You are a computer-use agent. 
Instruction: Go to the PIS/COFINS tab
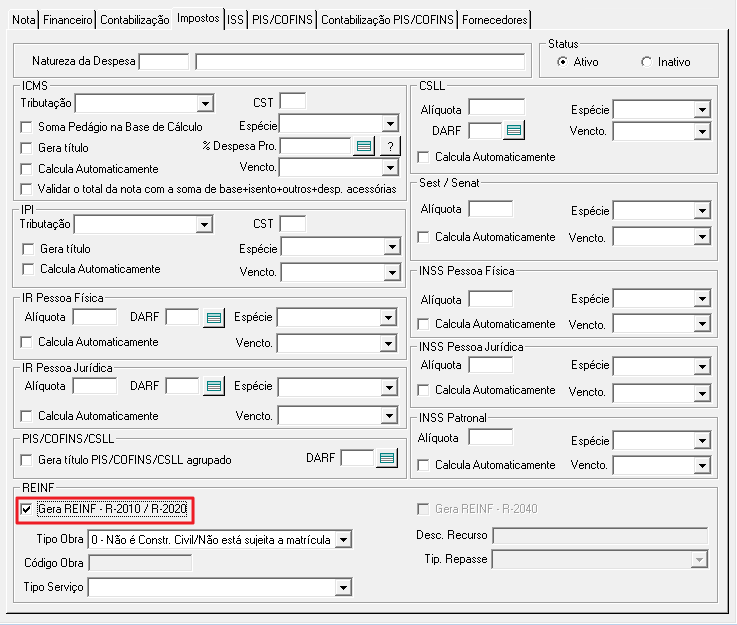coord(282,20)
